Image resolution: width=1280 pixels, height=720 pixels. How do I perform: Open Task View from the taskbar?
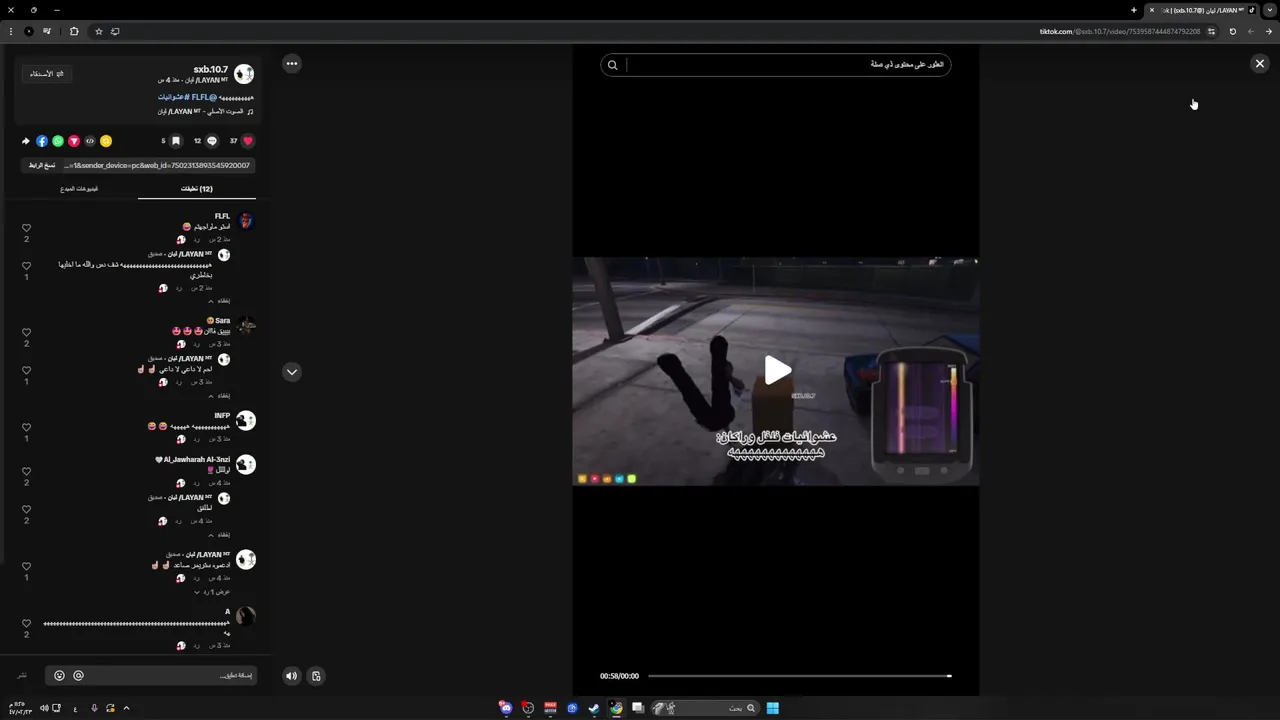tap(638, 708)
